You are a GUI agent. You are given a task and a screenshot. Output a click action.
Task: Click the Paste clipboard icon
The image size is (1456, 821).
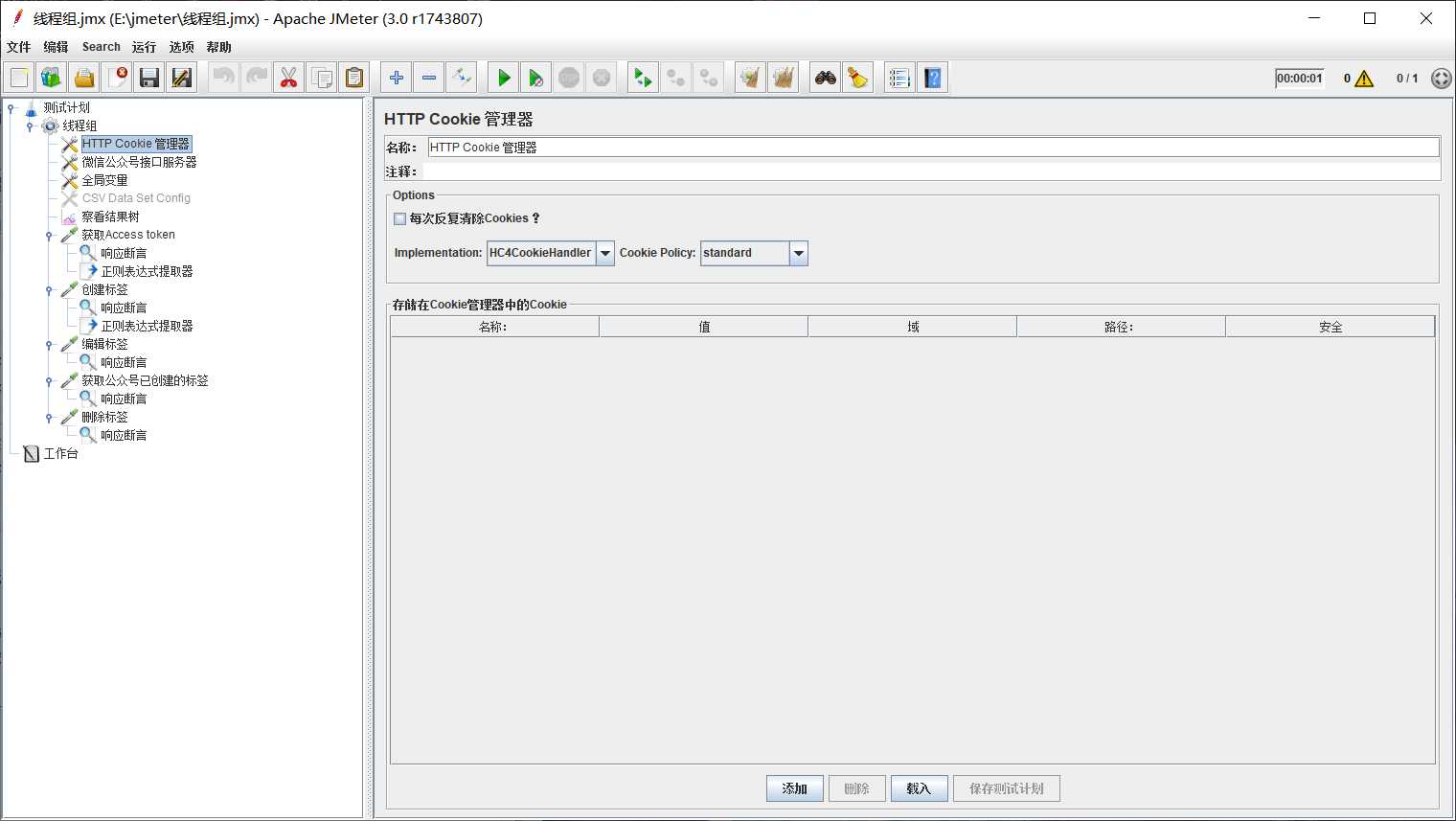[x=354, y=78]
